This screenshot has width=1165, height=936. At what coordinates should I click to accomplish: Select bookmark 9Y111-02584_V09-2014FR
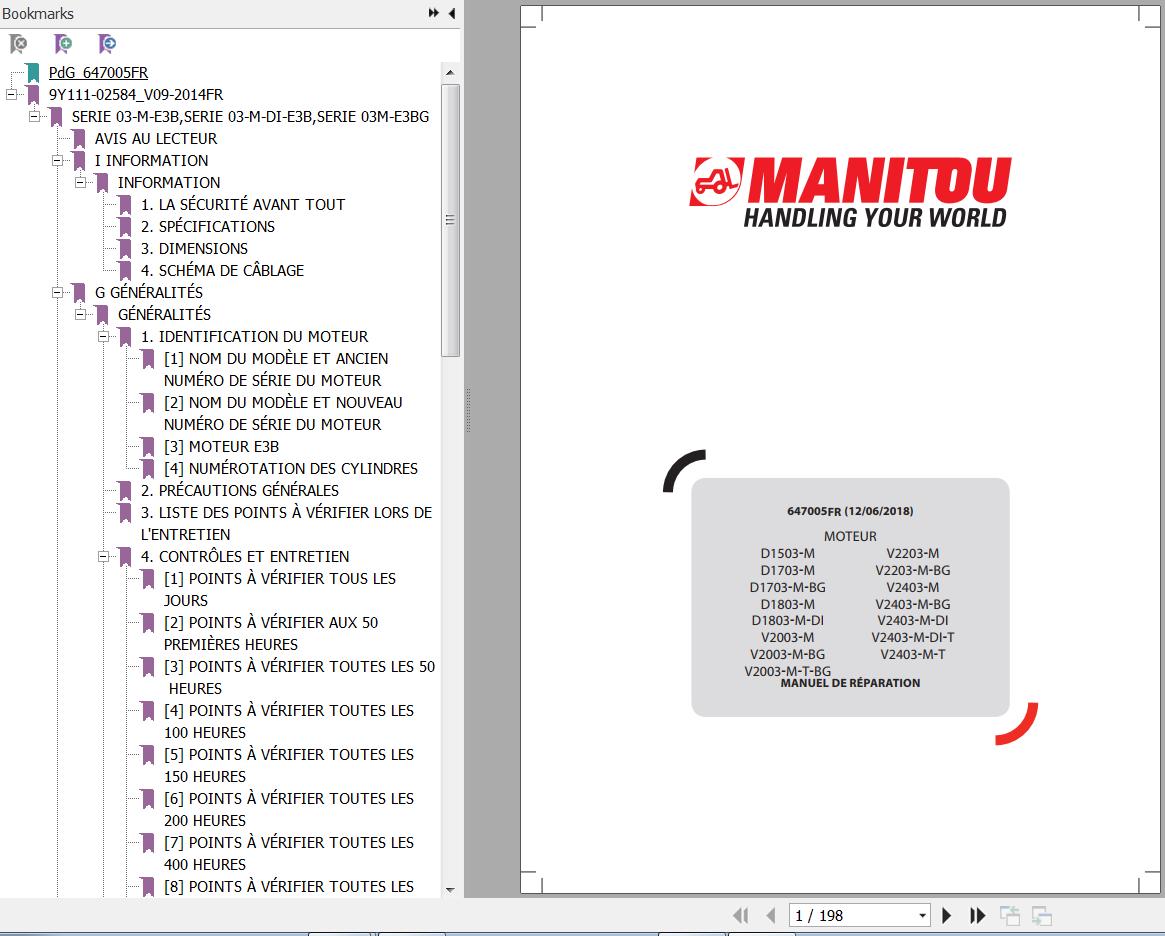pyautogui.click(x=136, y=94)
